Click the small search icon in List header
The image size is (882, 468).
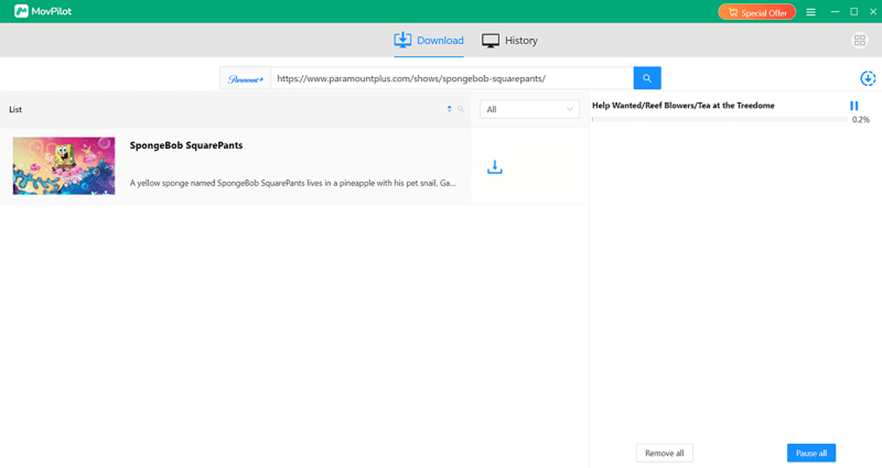point(461,109)
